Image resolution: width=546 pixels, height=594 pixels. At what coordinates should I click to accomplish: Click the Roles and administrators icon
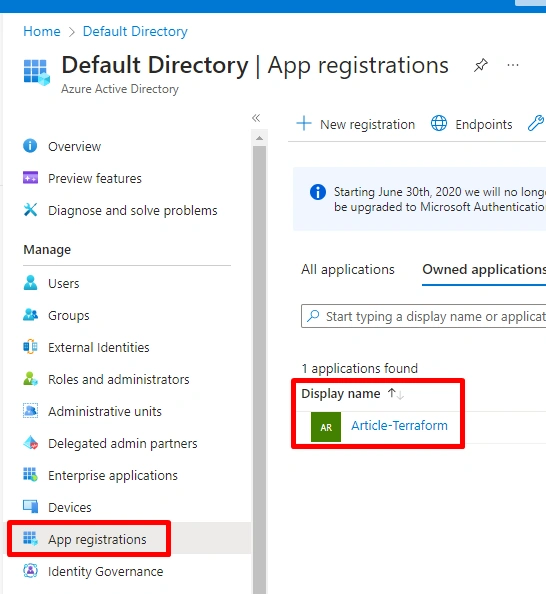(30, 378)
